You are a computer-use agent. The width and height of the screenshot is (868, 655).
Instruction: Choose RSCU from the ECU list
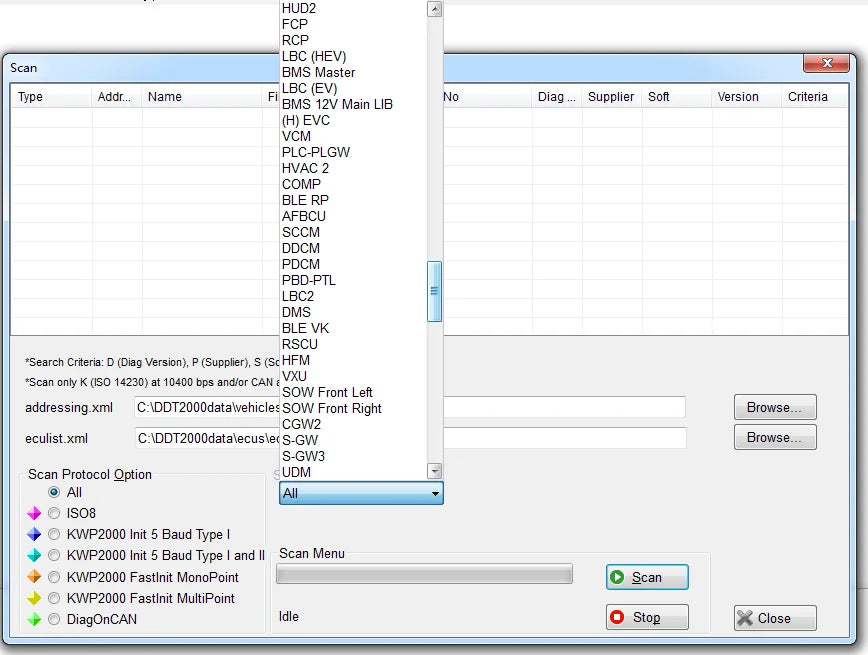(x=353, y=344)
